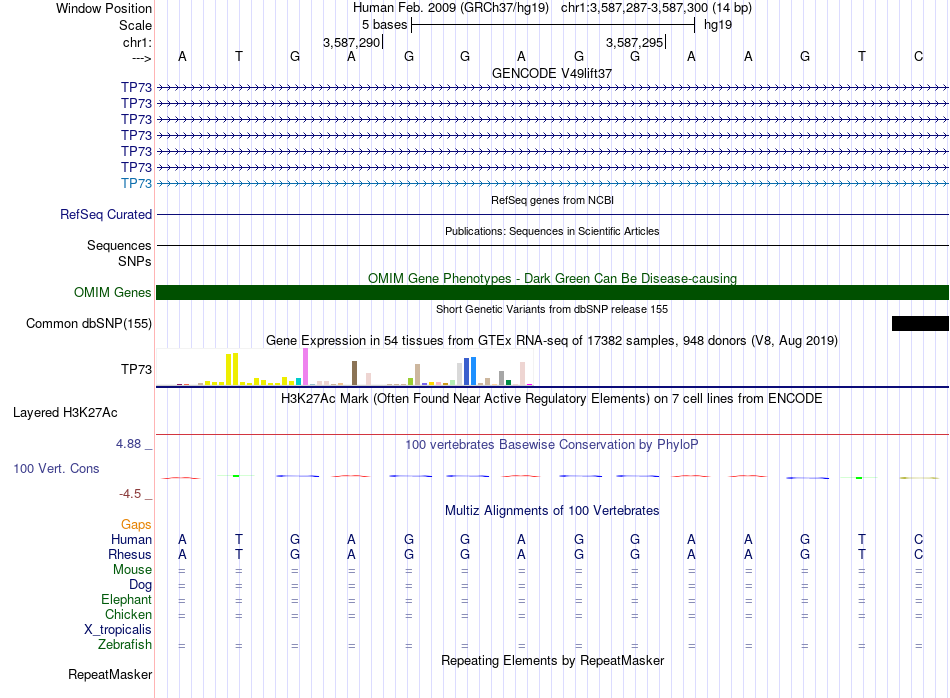Click the 3,587,295 coordinate marker
The width and height of the screenshot is (950, 698).
click(x=634, y=42)
